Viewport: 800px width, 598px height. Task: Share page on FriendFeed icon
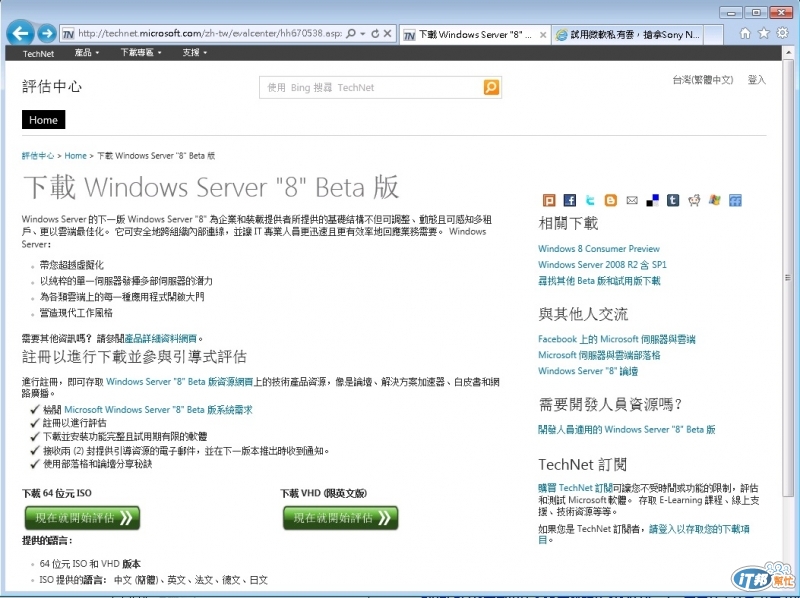(x=735, y=201)
